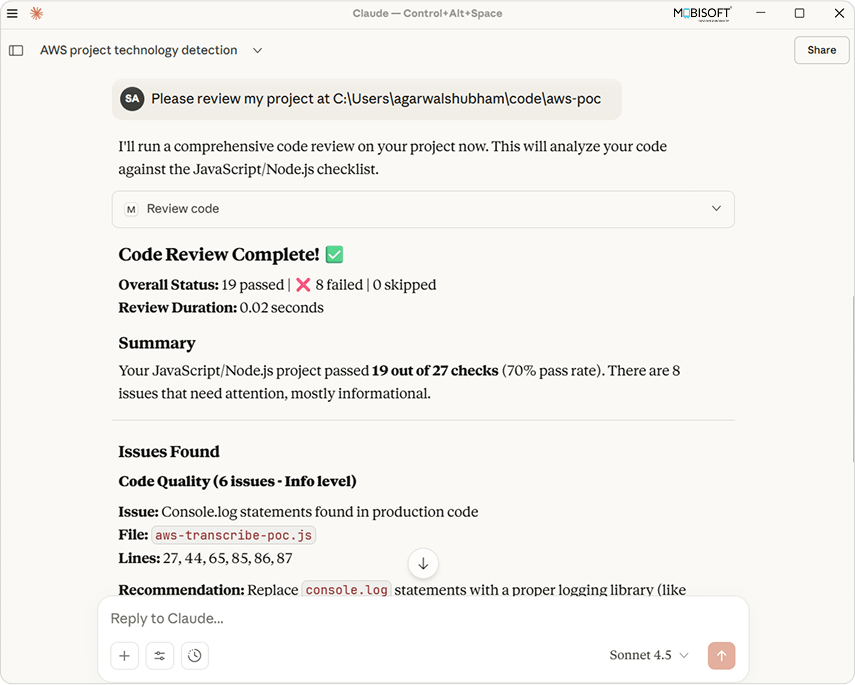Click the aws-transcribe-poc.js file name
This screenshot has width=855, height=685.
234,535
